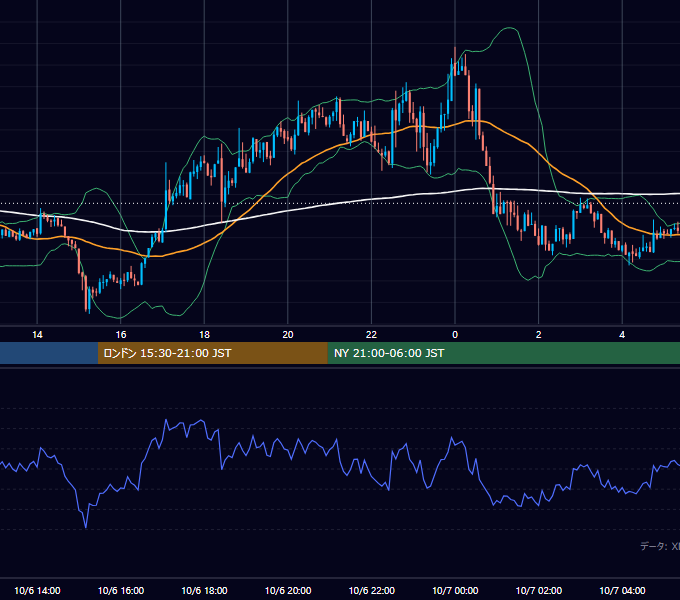The image size is (680, 600).
Task: Click the 10/6 20:00 date label
Action: tap(288, 590)
